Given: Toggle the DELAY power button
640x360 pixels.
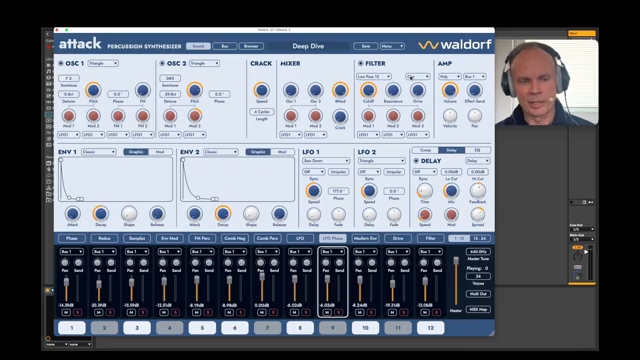Looking at the screenshot, I should coord(416,161).
